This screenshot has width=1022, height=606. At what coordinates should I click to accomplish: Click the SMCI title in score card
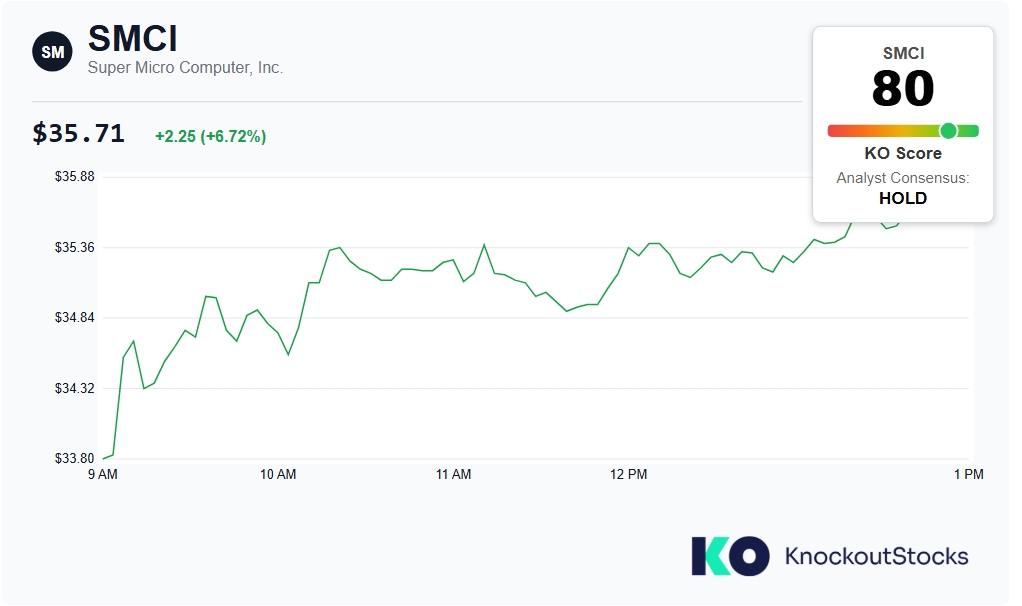[x=903, y=53]
